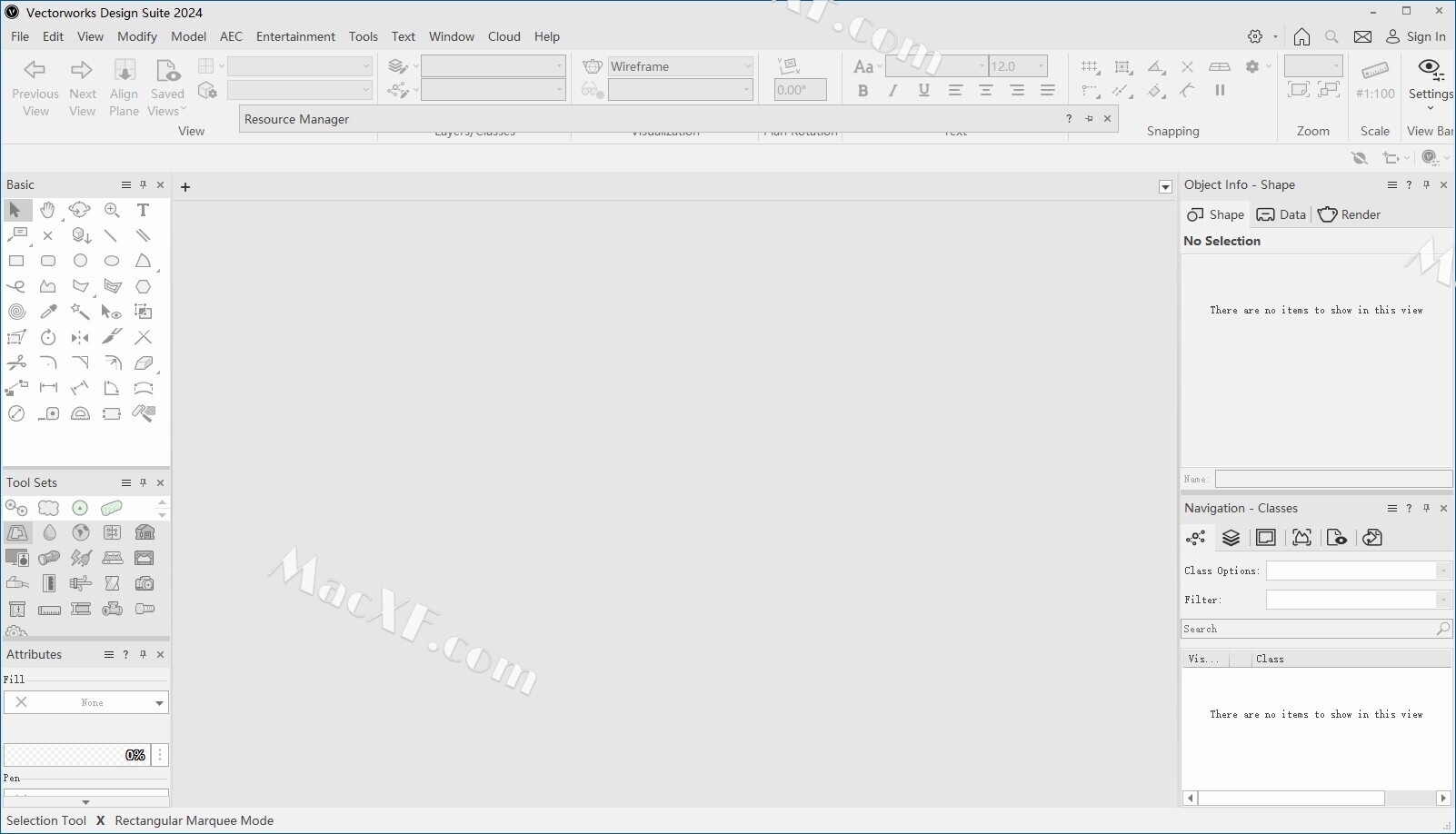
Task: Open the Saved Views tab in Navigation
Action: click(x=1337, y=538)
